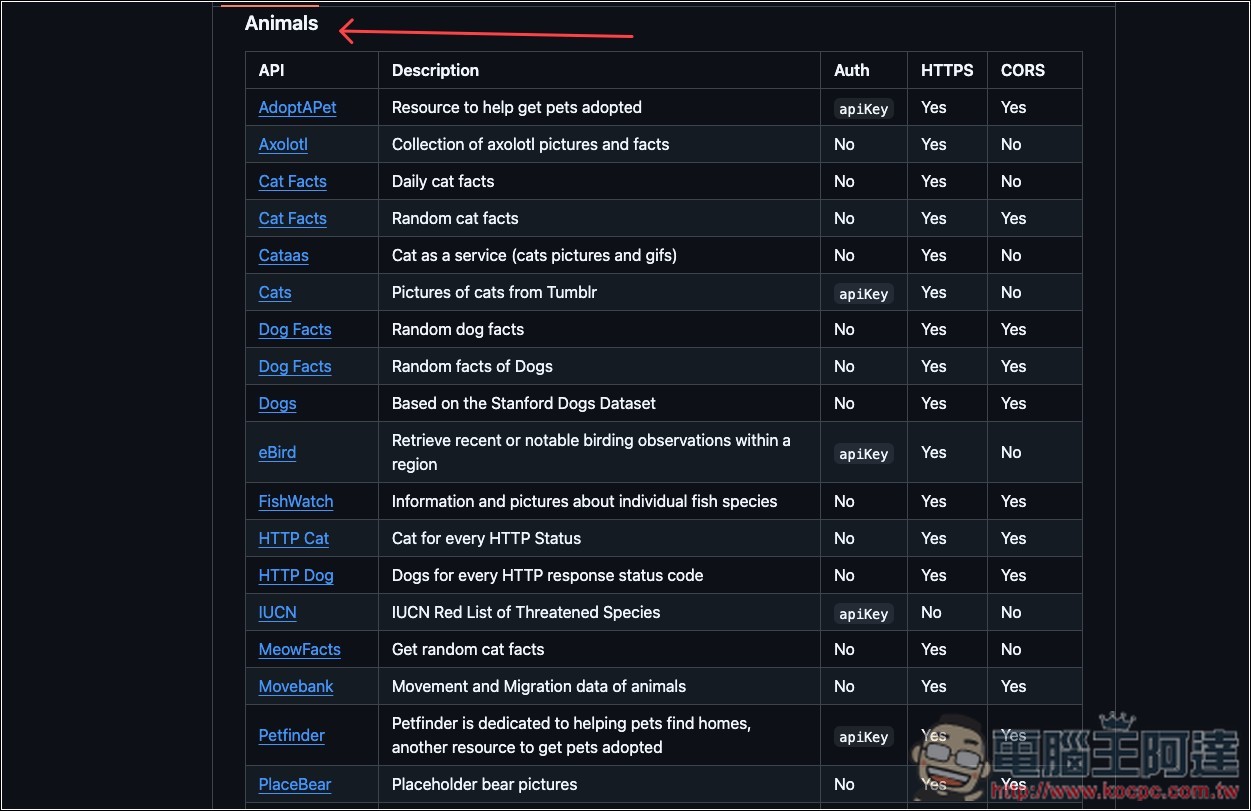The width and height of the screenshot is (1251, 811).
Task: Open the PlaceBear link
Action: coord(295,785)
